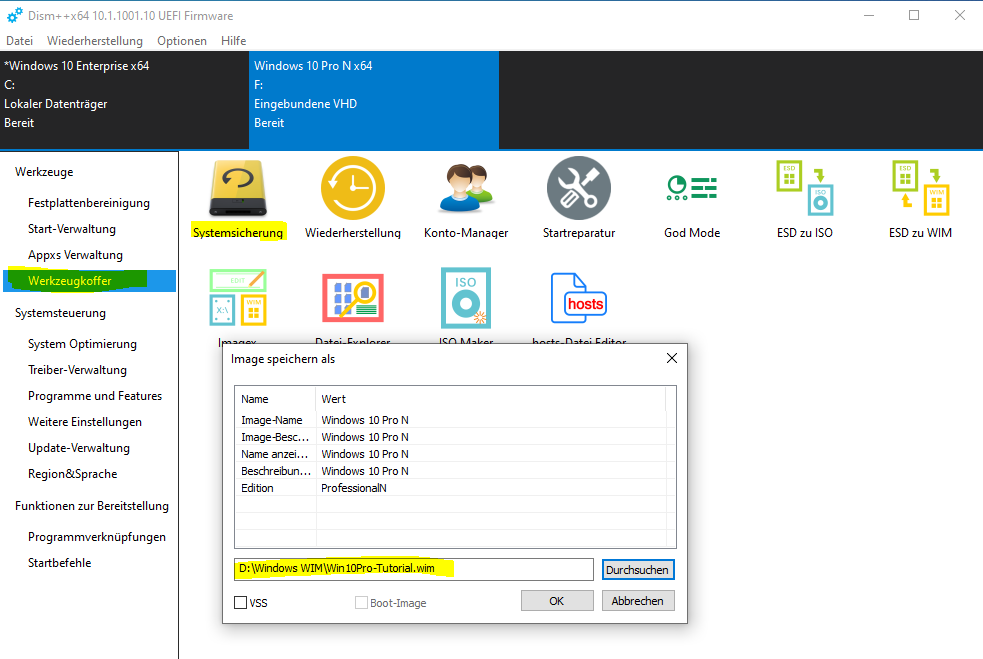The width and height of the screenshot is (983, 659).
Task: Click the Funktionen zur Bereitstellung heading
Action: tap(92, 506)
